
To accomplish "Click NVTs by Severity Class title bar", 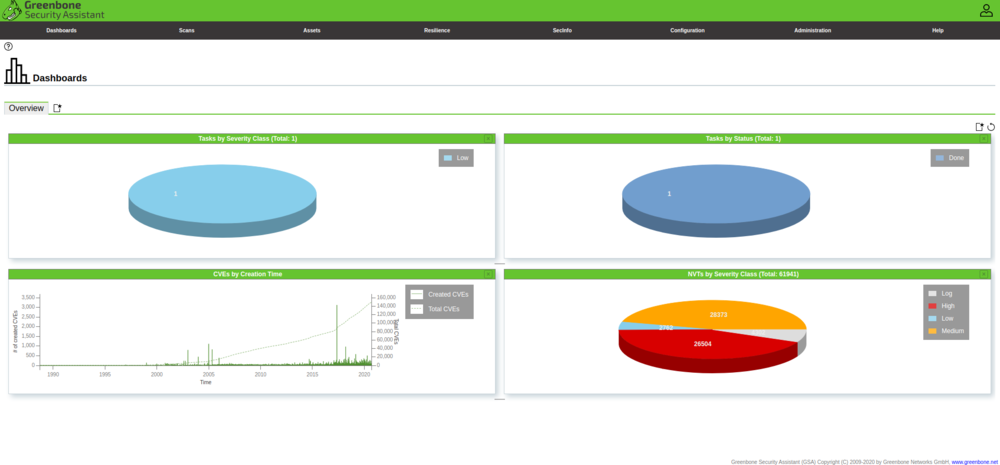I will 743,274.
